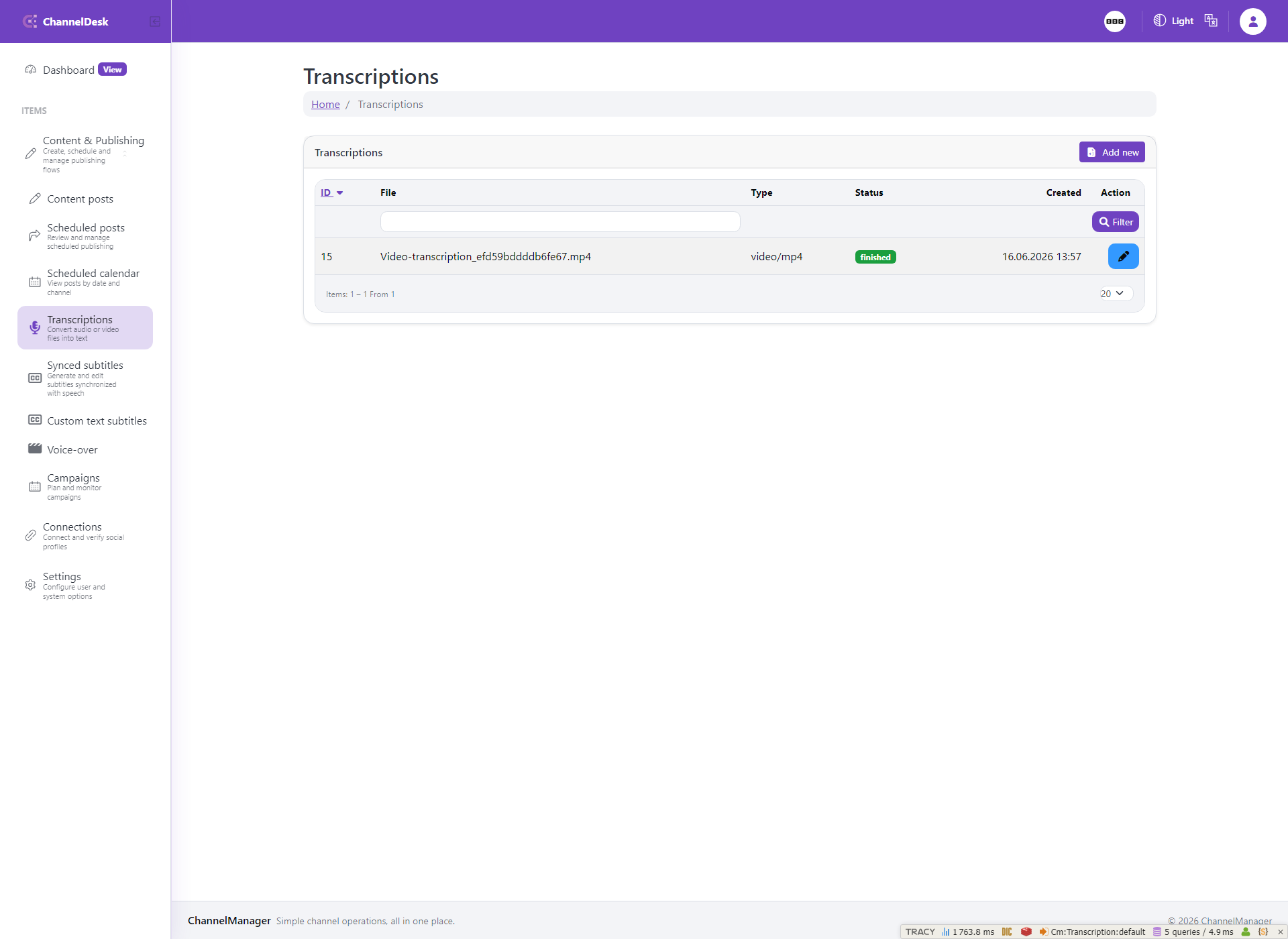Expand Content & Publishing menu section
Viewport: 1288px width, 939px height.
85,154
